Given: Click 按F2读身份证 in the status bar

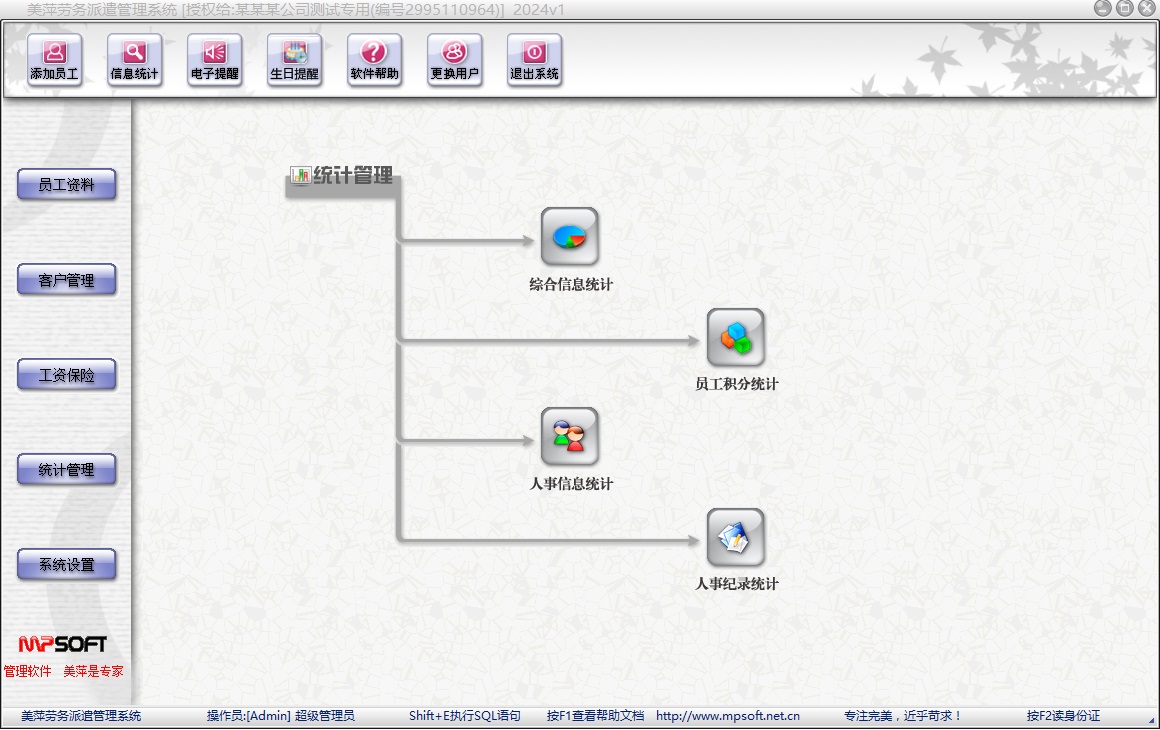Looking at the screenshot, I should tap(1063, 716).
